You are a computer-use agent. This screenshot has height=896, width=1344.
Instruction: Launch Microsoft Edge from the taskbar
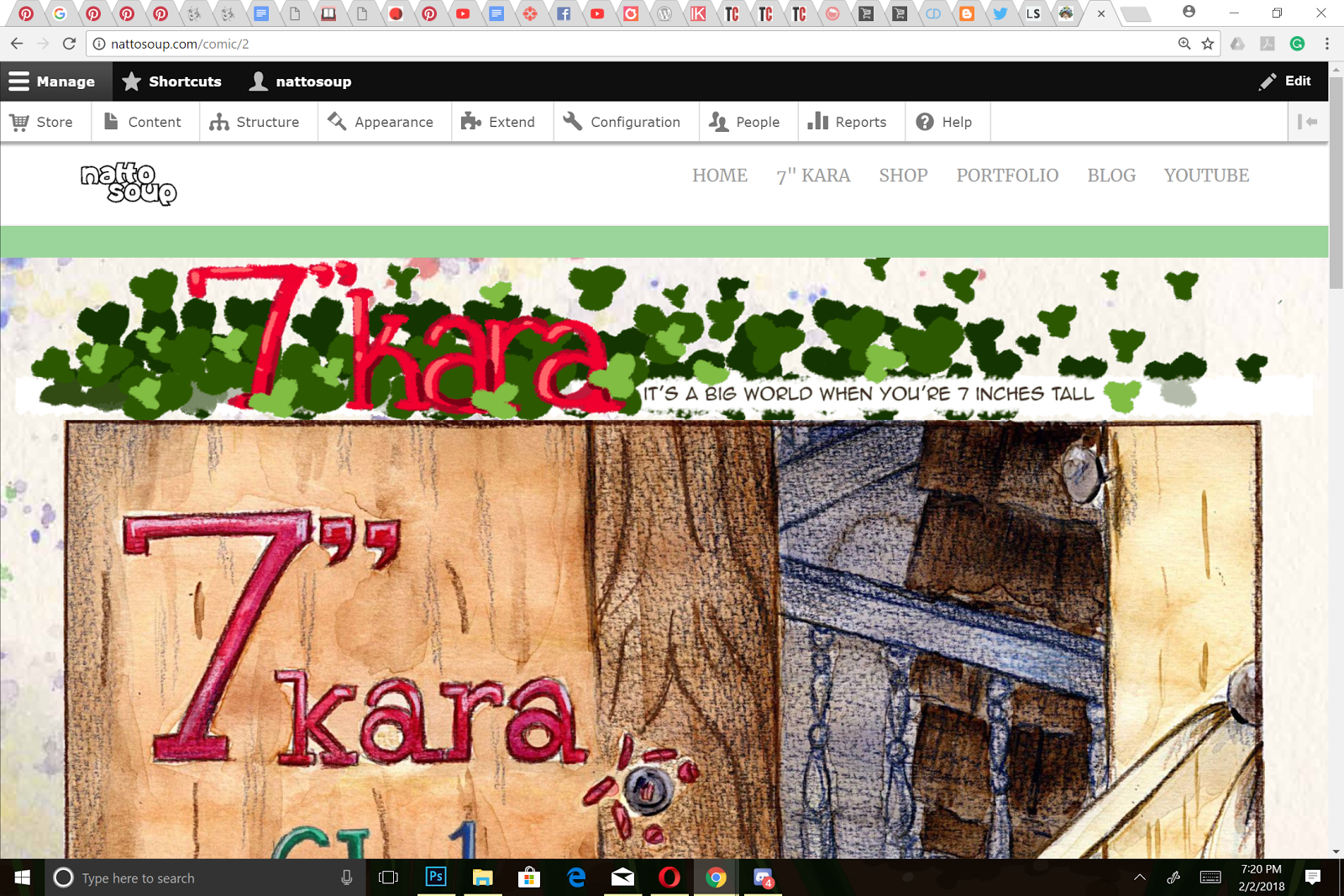click(x=576, y=878)
